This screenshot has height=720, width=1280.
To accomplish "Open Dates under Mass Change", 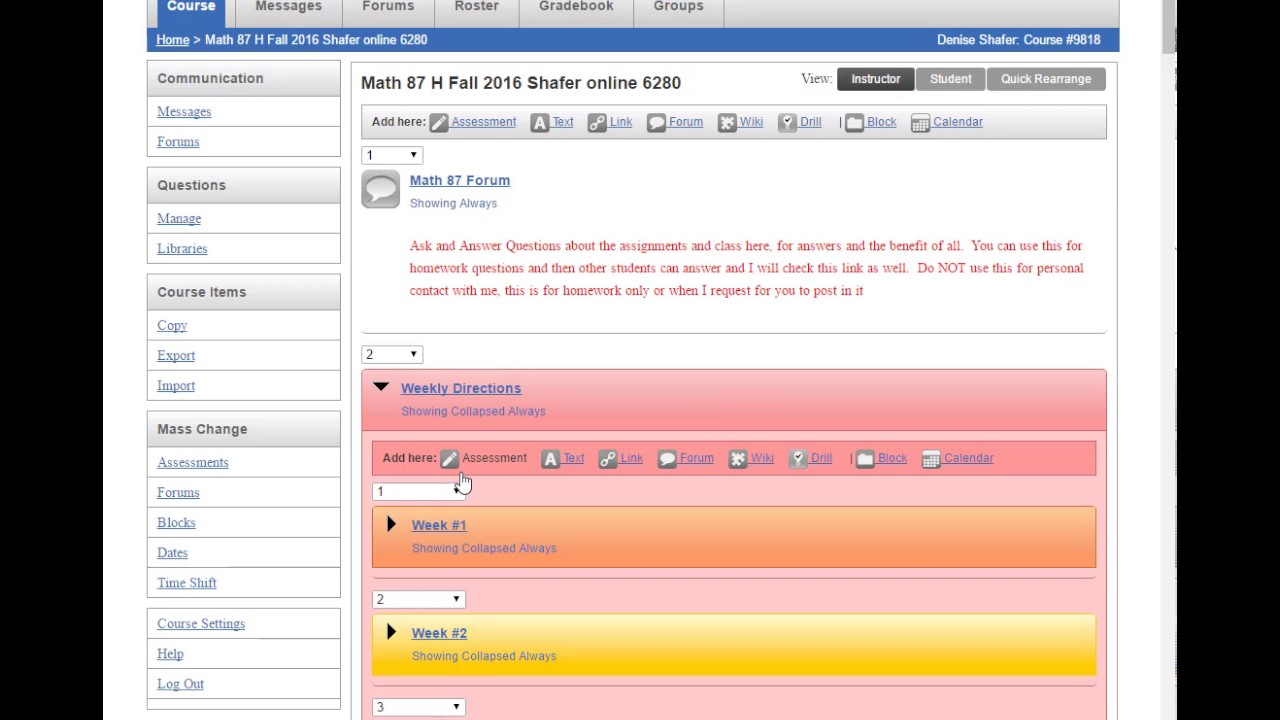I will [172, 553].
